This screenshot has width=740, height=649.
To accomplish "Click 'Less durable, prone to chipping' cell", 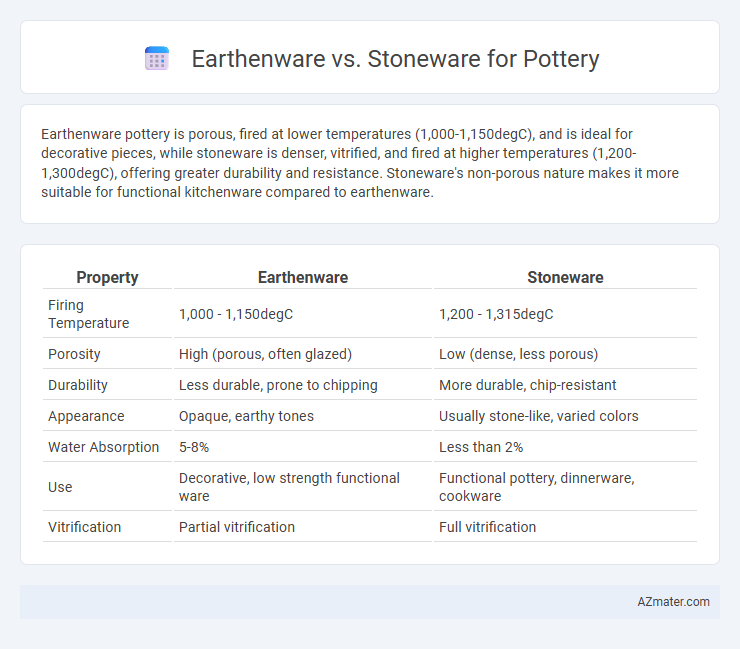I will (303, 385).
